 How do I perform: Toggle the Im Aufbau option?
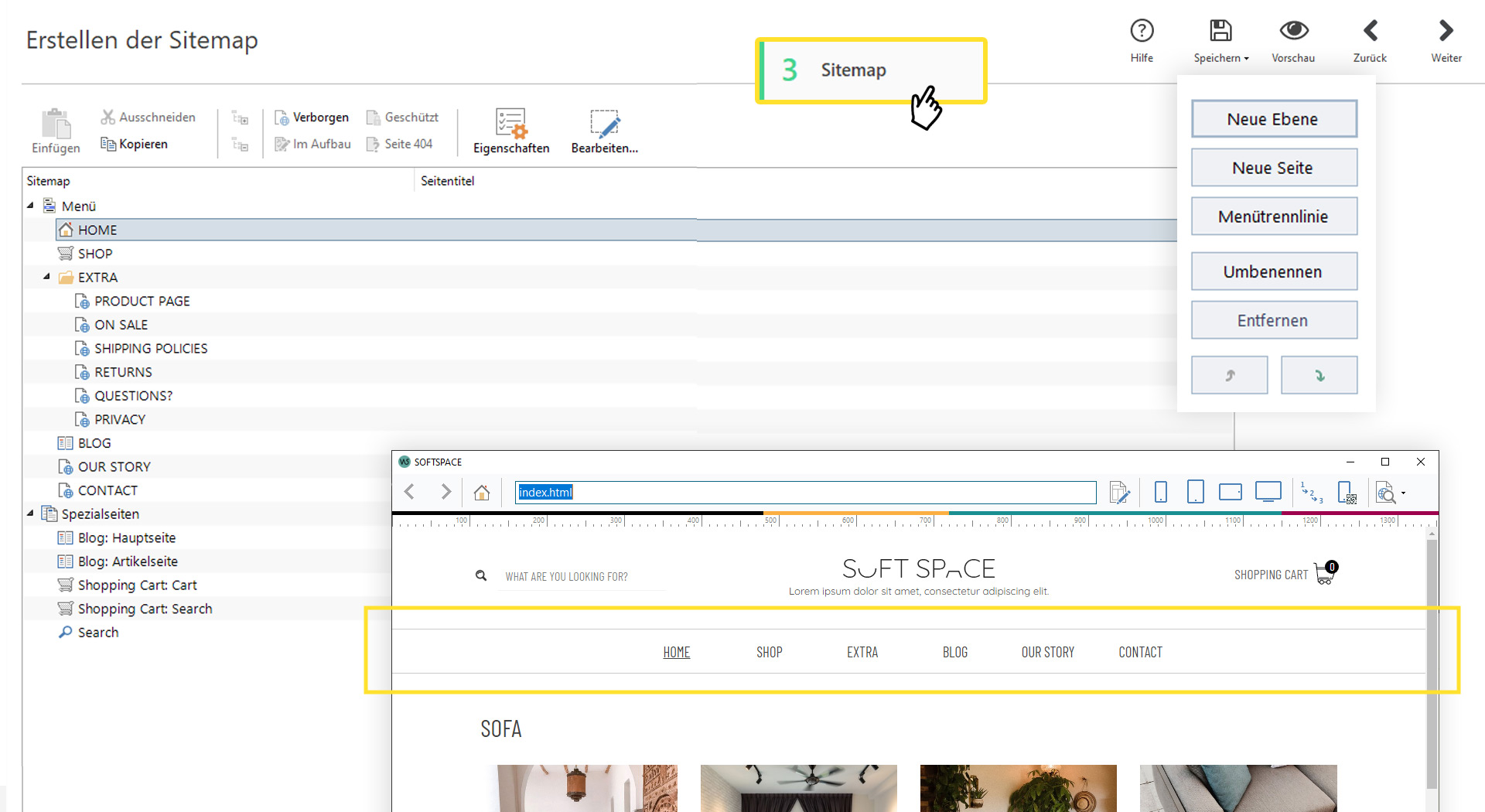point(312,144)
